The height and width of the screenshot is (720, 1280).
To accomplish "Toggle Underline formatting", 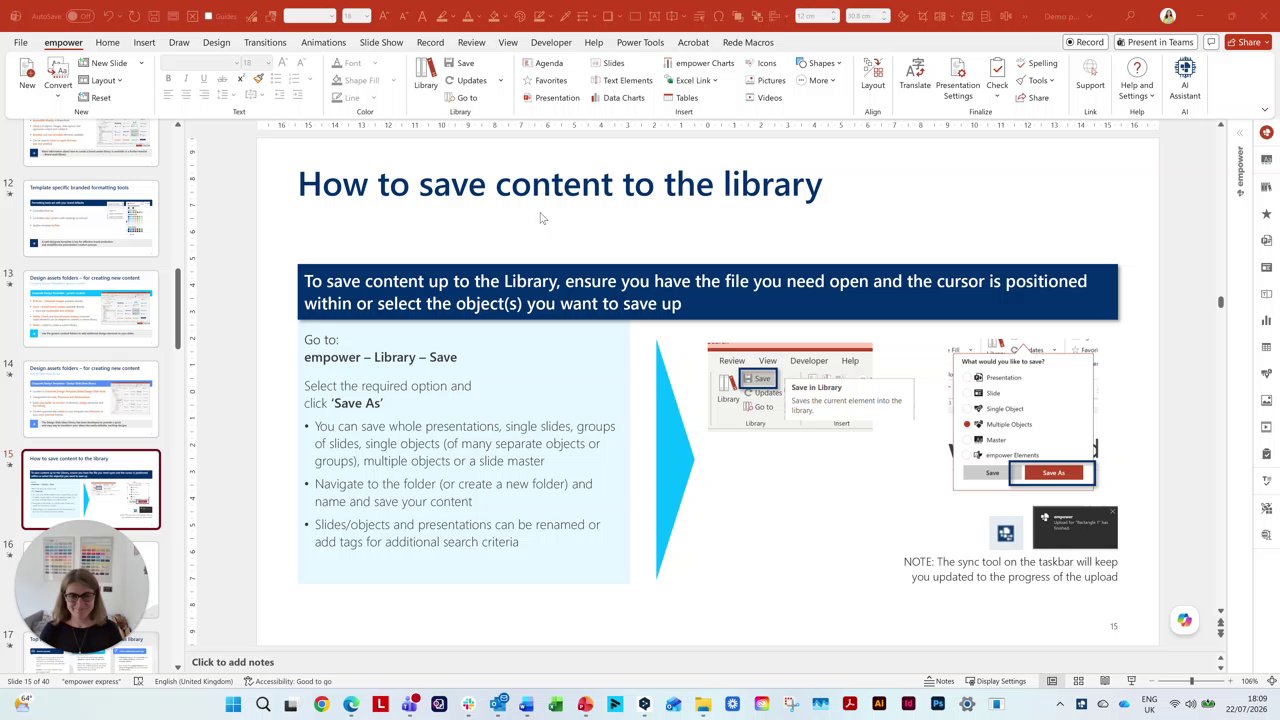I will [203, 79].
